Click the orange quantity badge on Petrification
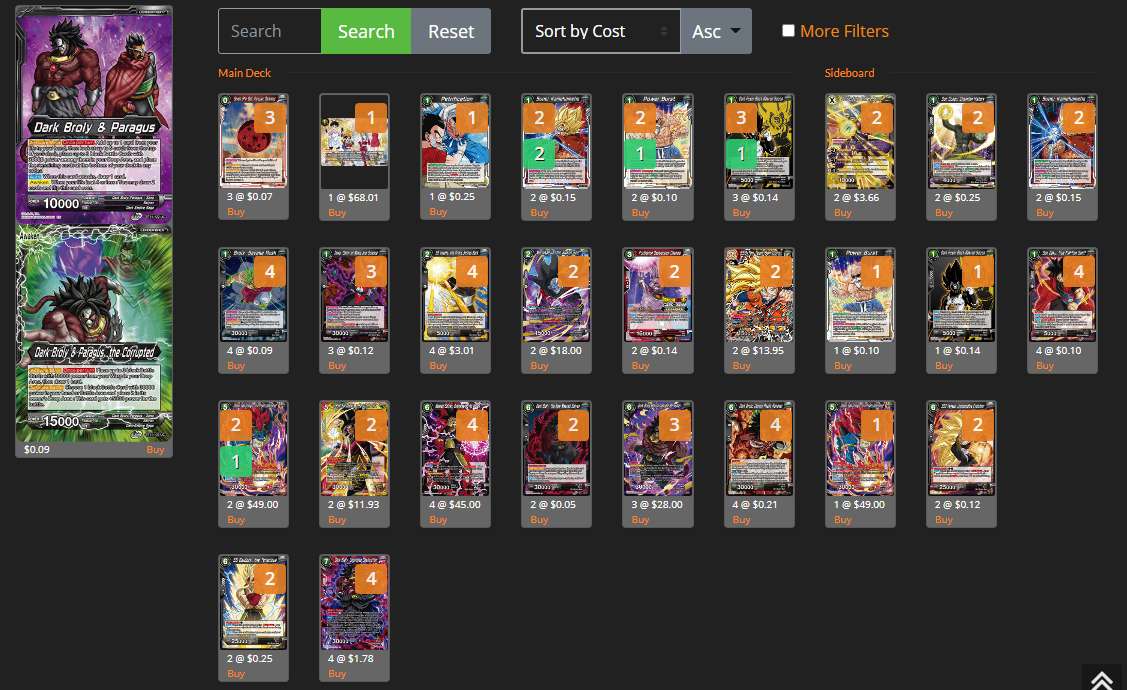This screenshot has width=1127, height=690. (471, 117)
